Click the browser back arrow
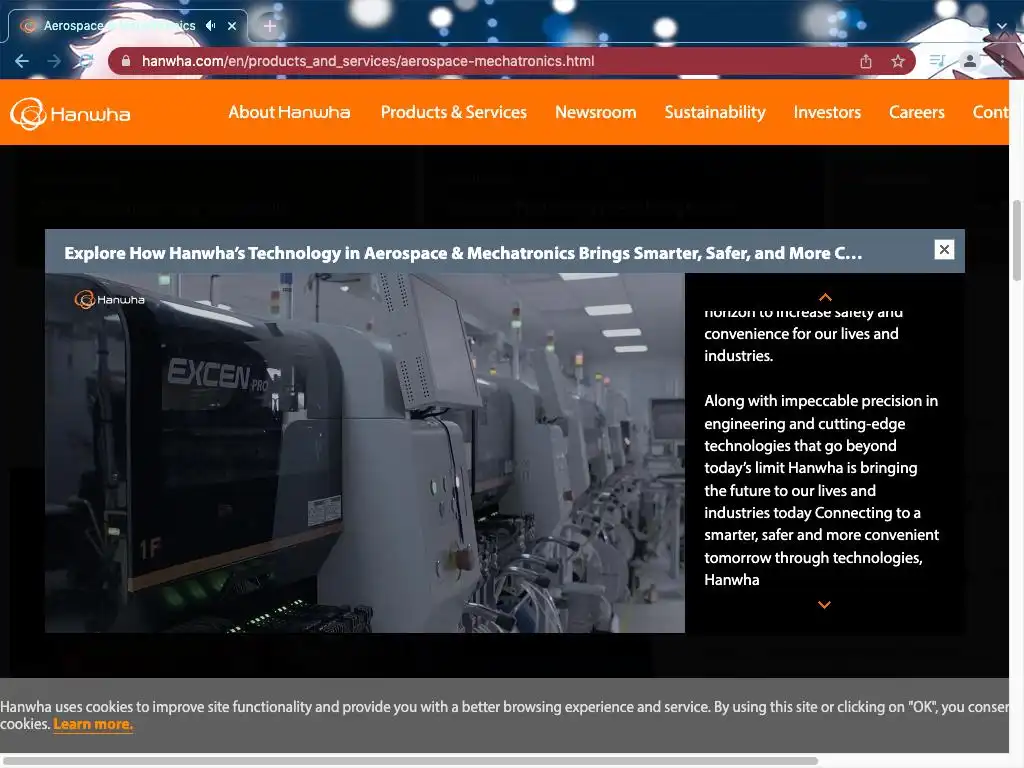The width and height of the screenshot is (1024, 768). tap(22, 61)
